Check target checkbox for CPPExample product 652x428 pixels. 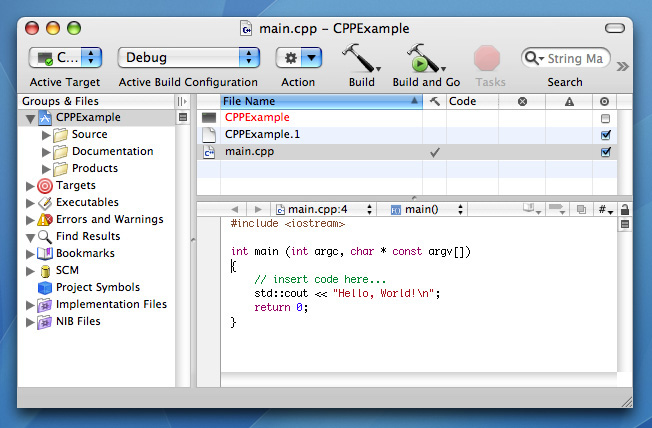pyautogui.click(x=605, y=118)
